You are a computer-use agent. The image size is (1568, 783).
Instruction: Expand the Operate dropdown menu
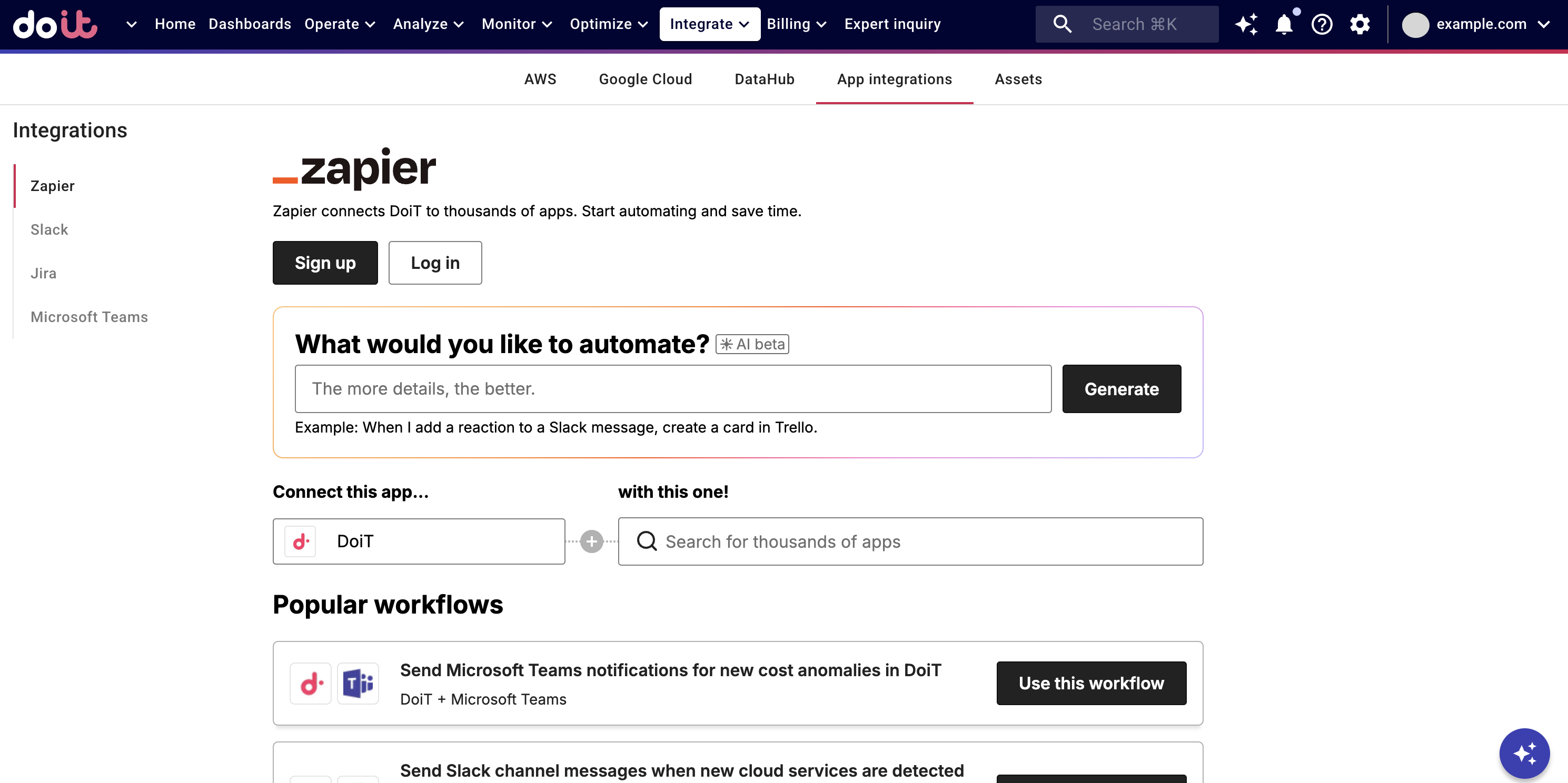tap(340, 24)
